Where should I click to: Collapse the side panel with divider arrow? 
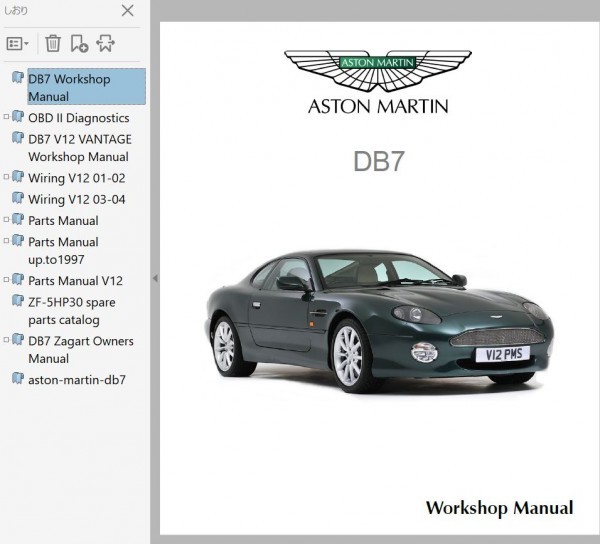[x=155, y=278]
